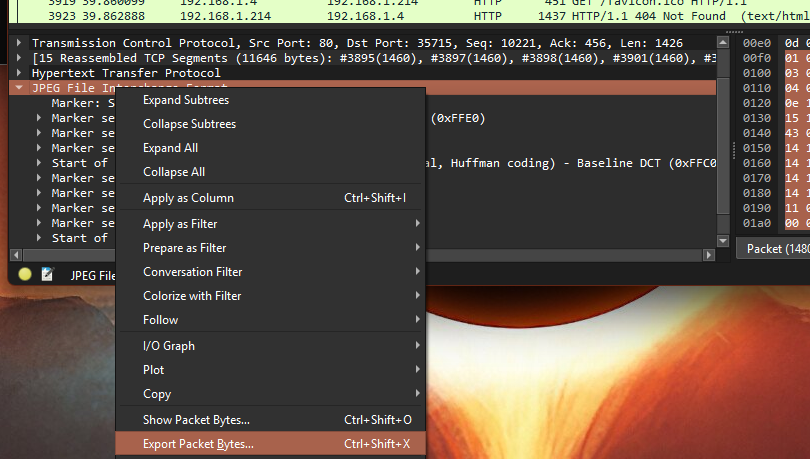The image size is (810, 459).
Task: Expand the Start of Frame Baseline DCT row
Action: [x=39, y=163]
